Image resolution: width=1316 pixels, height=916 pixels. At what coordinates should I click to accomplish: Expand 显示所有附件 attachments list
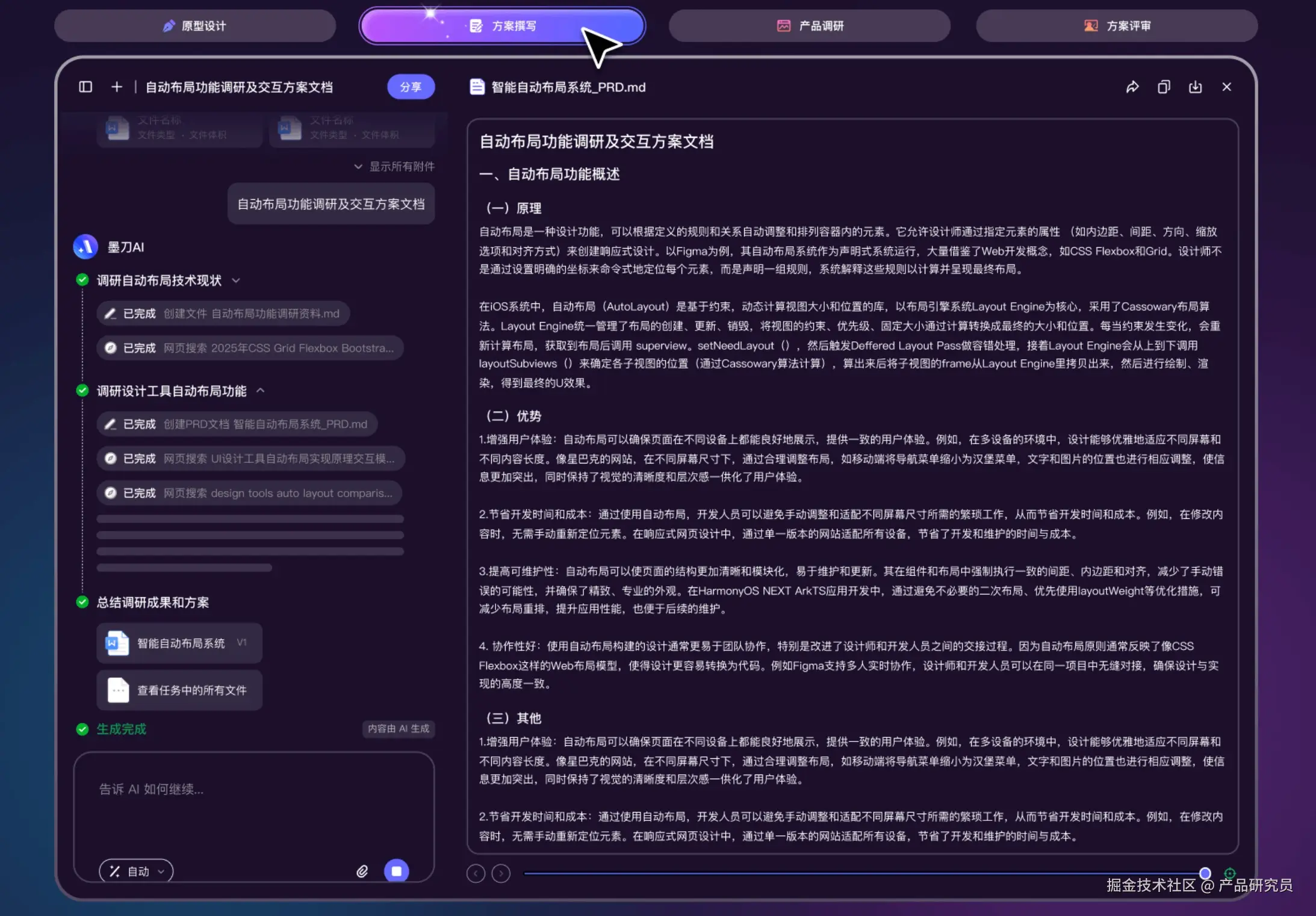tap(394, 166)
